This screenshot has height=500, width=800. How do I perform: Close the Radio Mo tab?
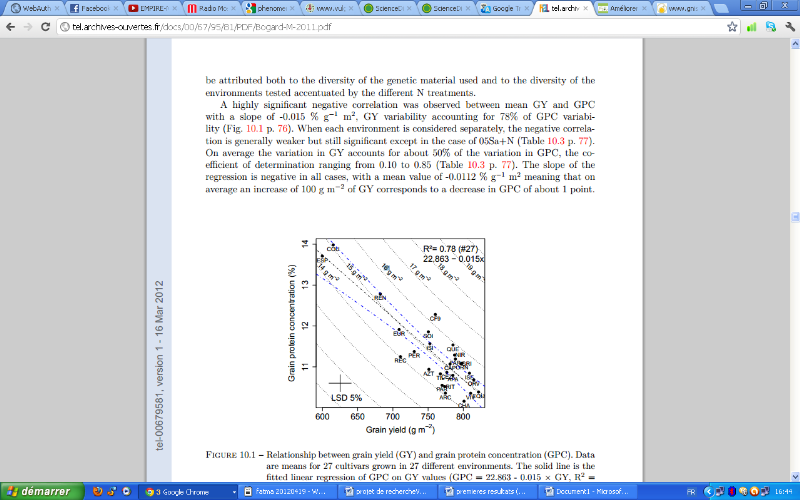(234, 8)
